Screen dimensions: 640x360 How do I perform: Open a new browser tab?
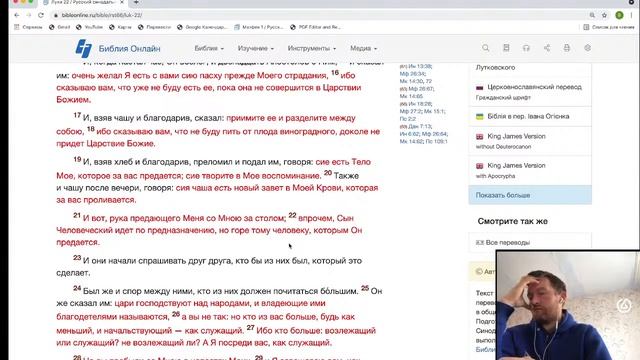[136, 2]
